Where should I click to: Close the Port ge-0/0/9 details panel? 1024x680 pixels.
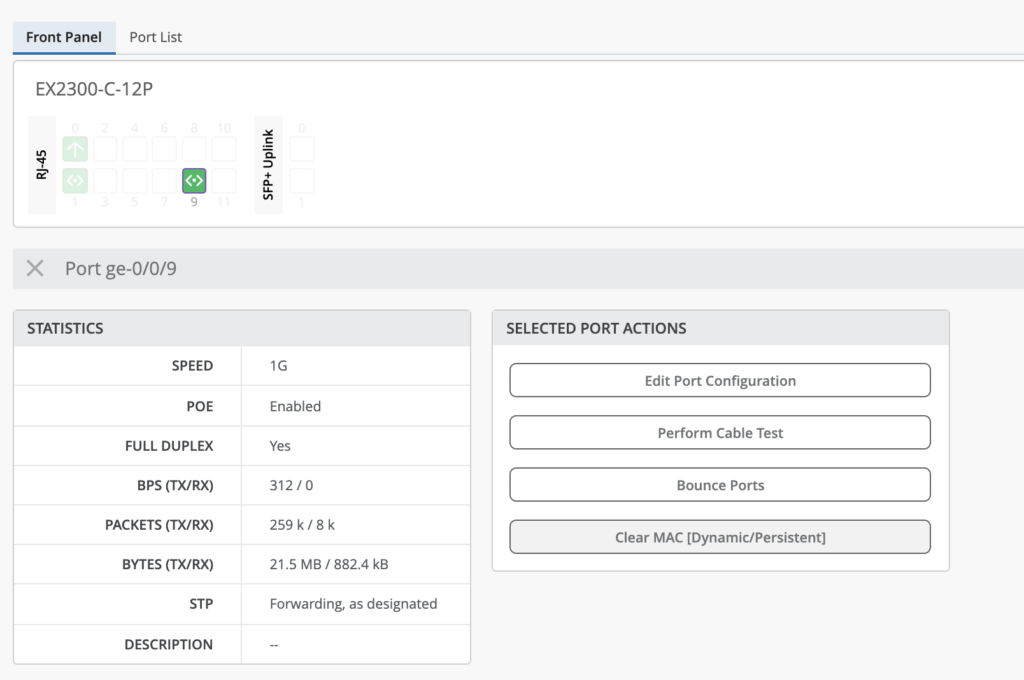click(35, 268)
